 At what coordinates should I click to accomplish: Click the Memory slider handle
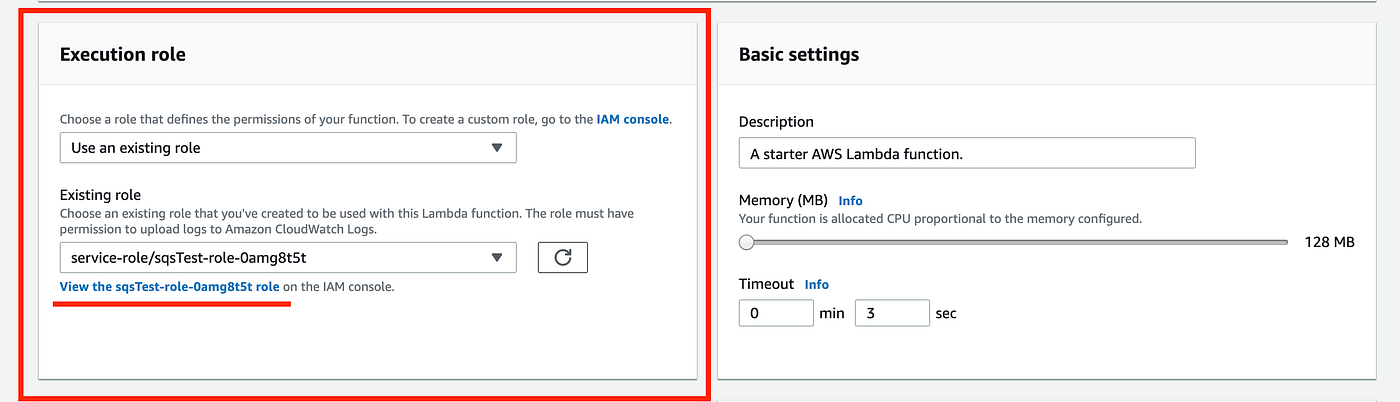click(x=746, y=242)
